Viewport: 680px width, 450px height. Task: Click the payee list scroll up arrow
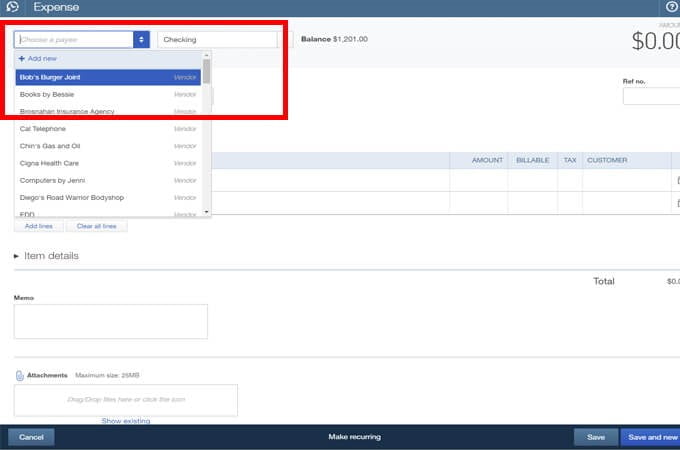pyautogui.click(x=206, y=55)
